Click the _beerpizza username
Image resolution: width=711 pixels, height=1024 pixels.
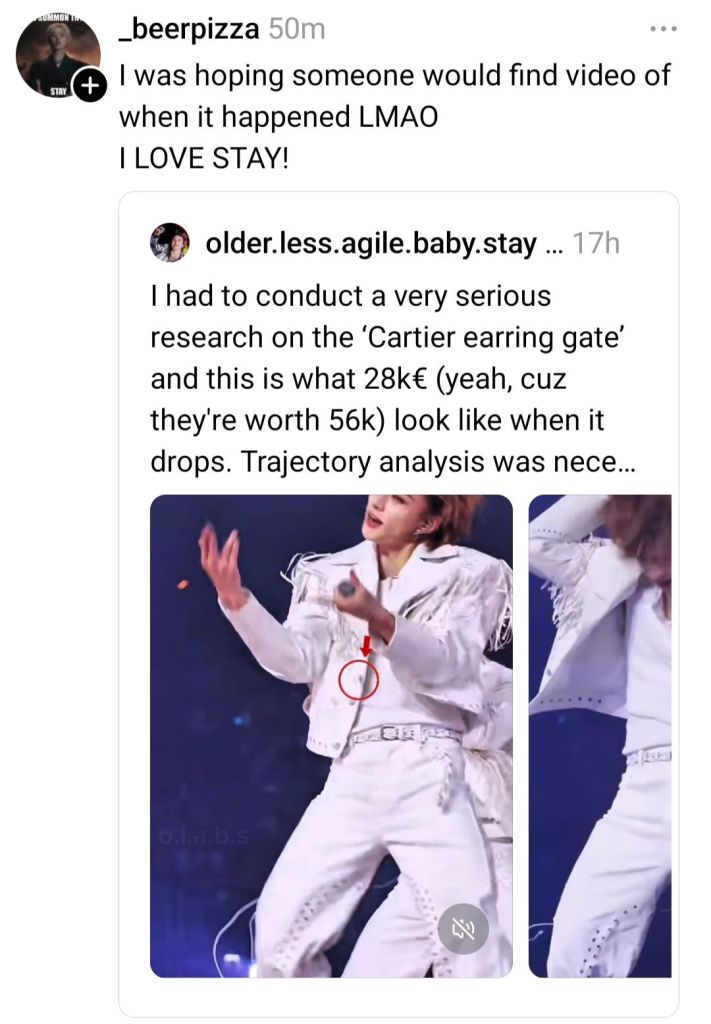(189, 30)
